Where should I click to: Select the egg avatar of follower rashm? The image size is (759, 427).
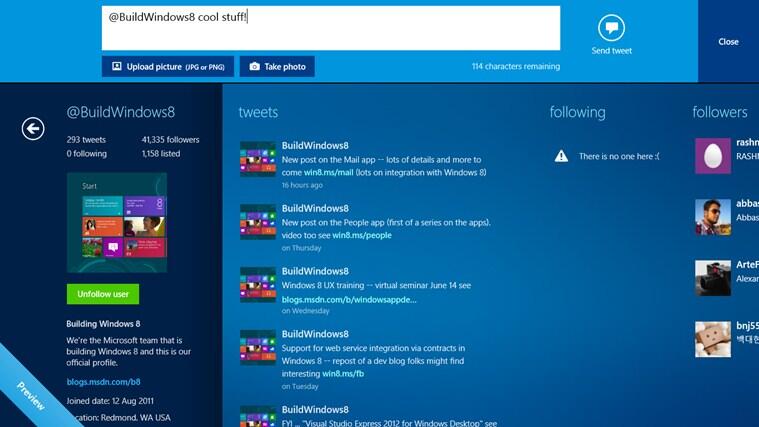[713, 156]
